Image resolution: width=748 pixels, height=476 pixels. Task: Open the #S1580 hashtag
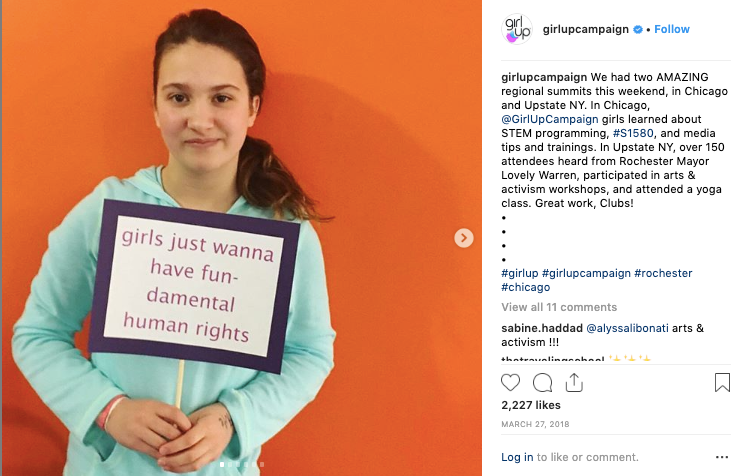click(x=633, y=133)
